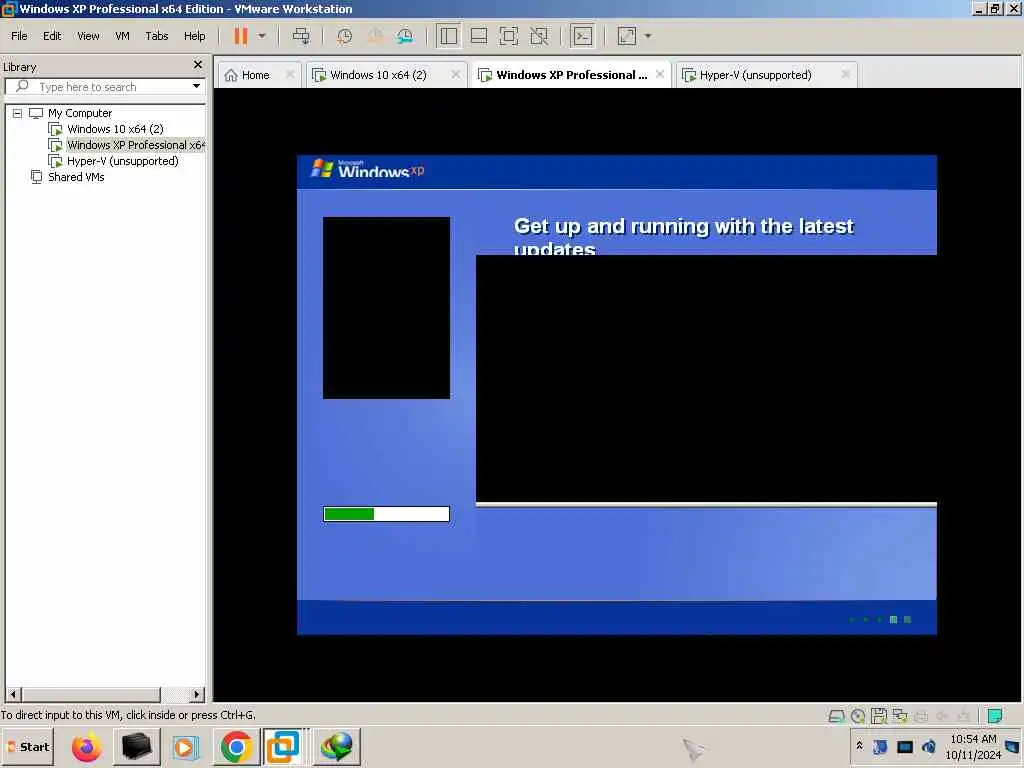The image size is (1024, 768).
Task: Click the stretch guest display icon
Action: (x=626, y=36)
